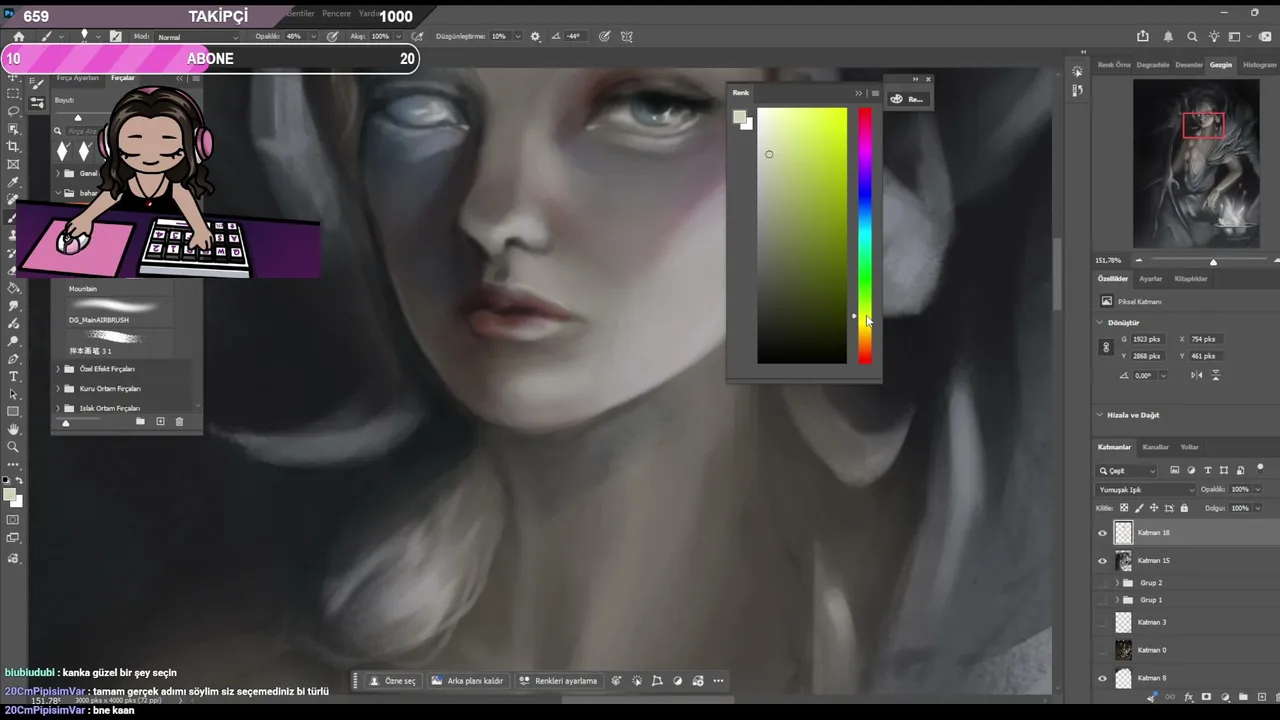The height and width of the screenshot is (720, 1280).
Task: Select the Hand tool
Action: (13, 429)
